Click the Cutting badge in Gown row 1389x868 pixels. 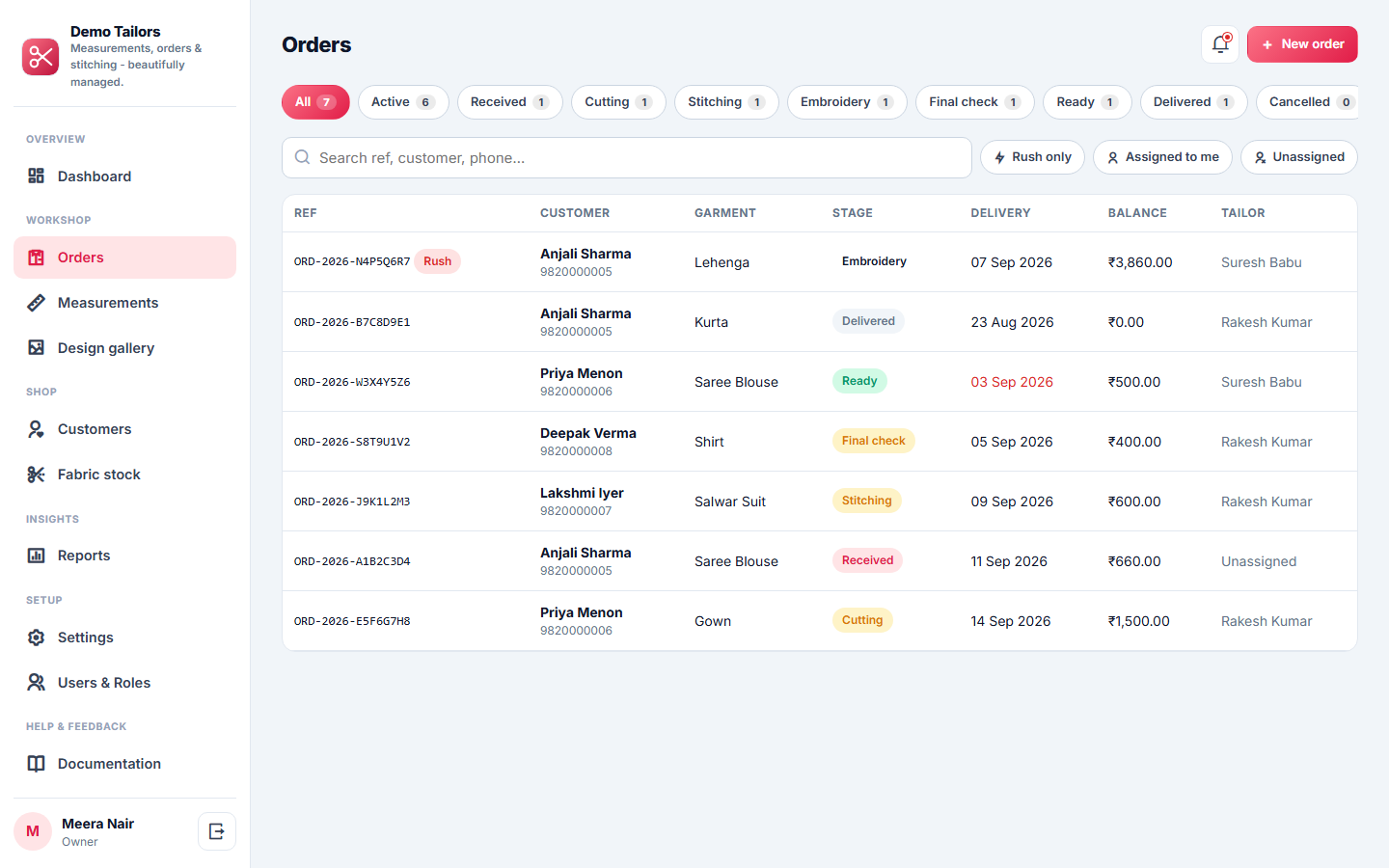click(862, 620)
